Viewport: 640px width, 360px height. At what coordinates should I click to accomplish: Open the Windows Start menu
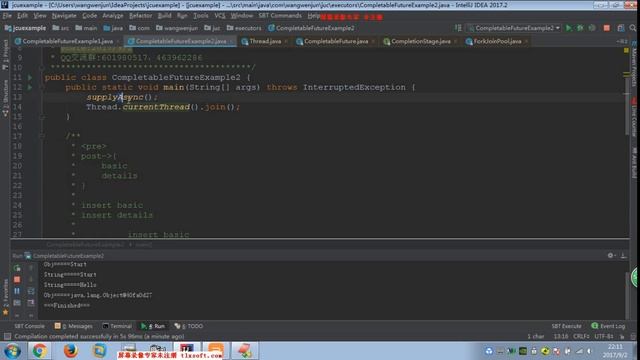point(12,351)
